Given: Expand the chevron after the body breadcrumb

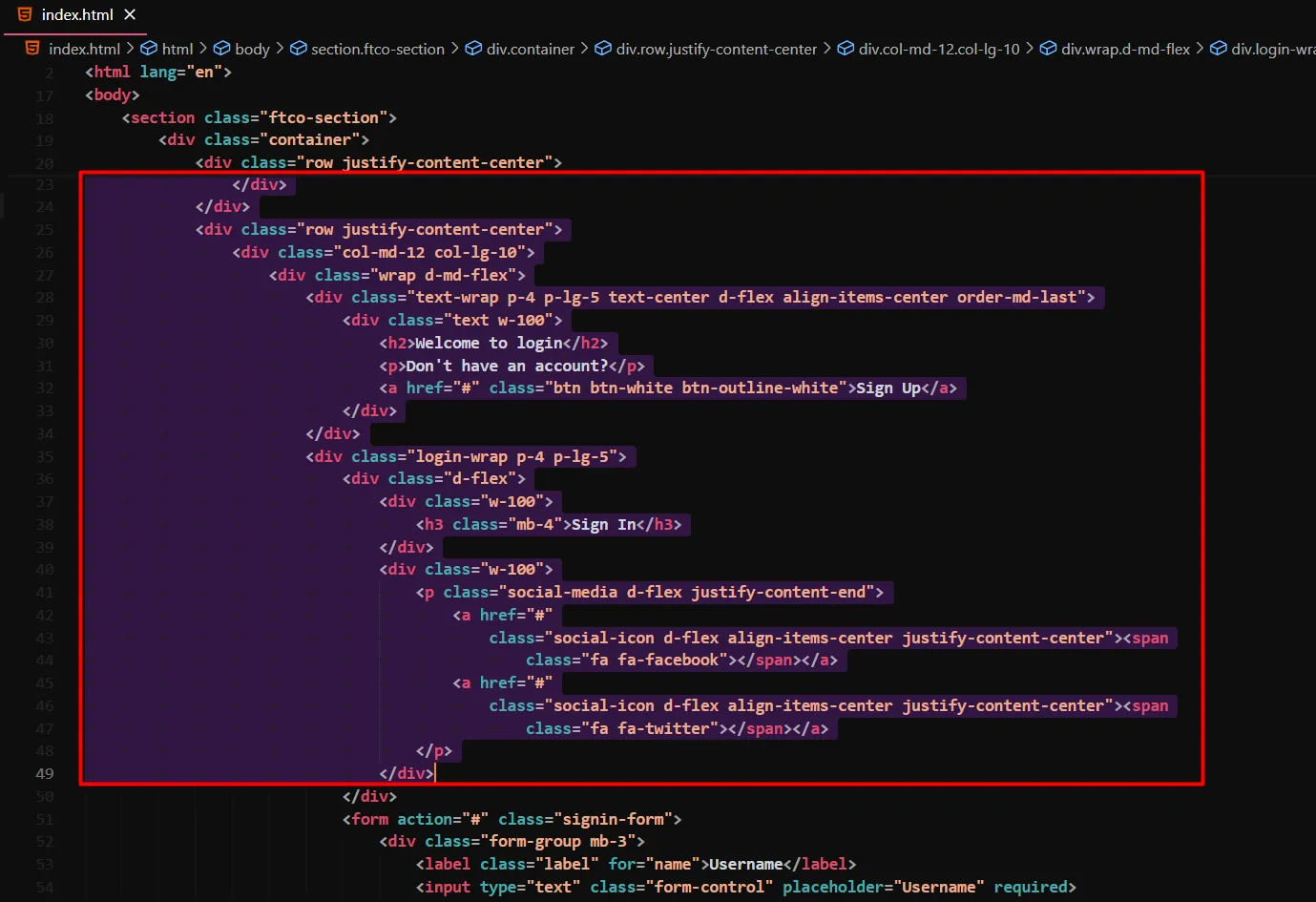Looking at the screenshot, I should pyautogui.click(x=280, y=49).
